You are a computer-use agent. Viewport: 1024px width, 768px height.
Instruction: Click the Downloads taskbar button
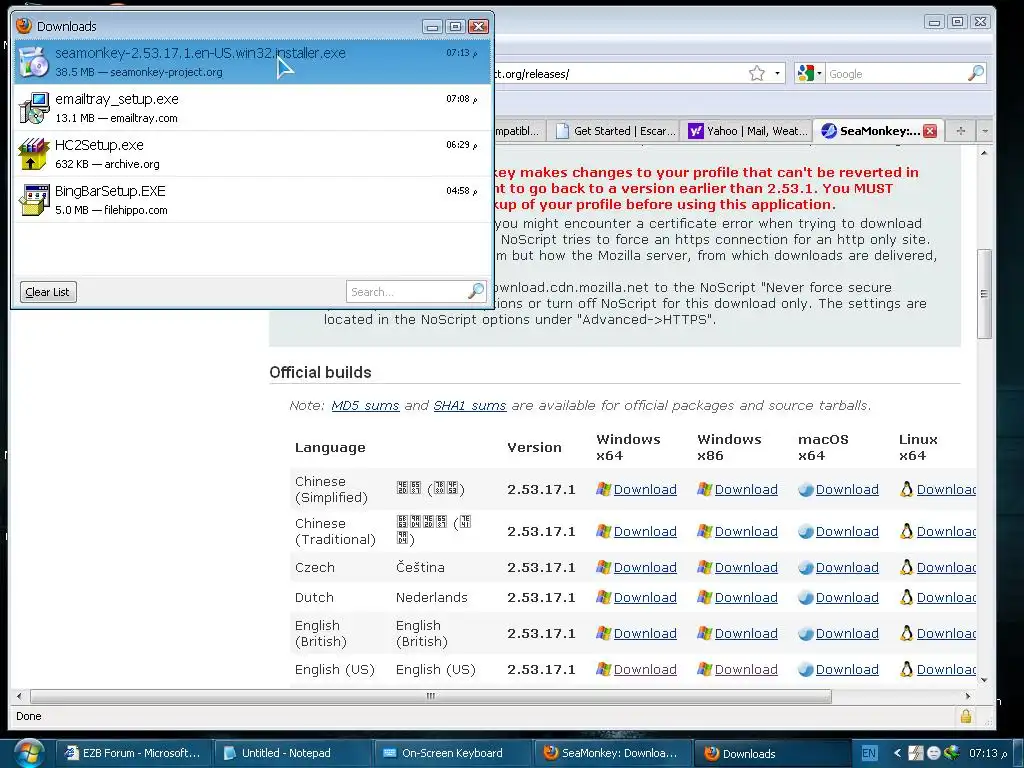click(x=771, y=753)
